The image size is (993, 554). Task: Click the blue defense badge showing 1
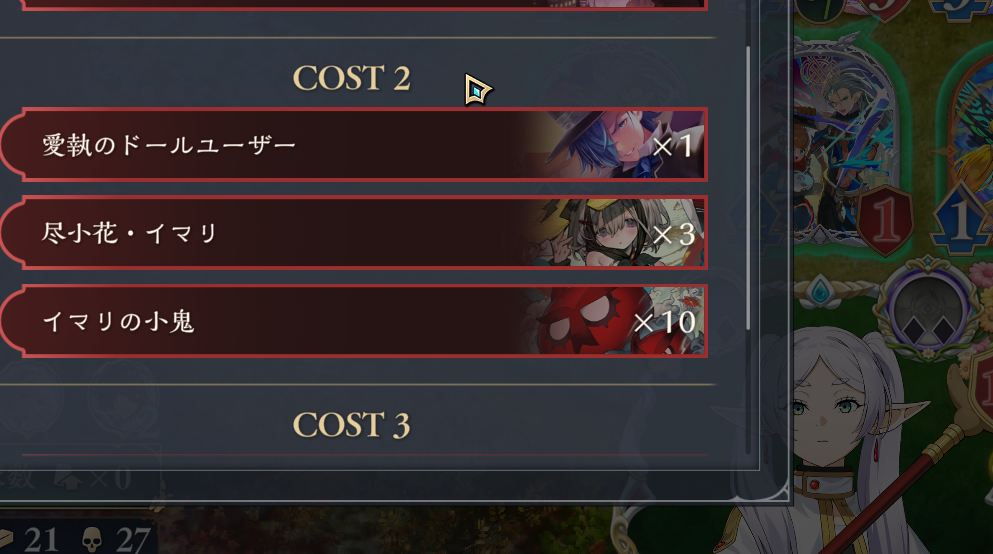click(962, 219)
